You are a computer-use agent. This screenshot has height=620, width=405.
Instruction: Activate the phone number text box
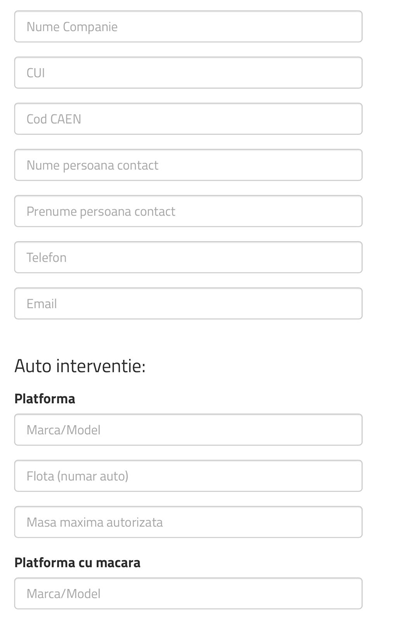click(x=188, y=257)
